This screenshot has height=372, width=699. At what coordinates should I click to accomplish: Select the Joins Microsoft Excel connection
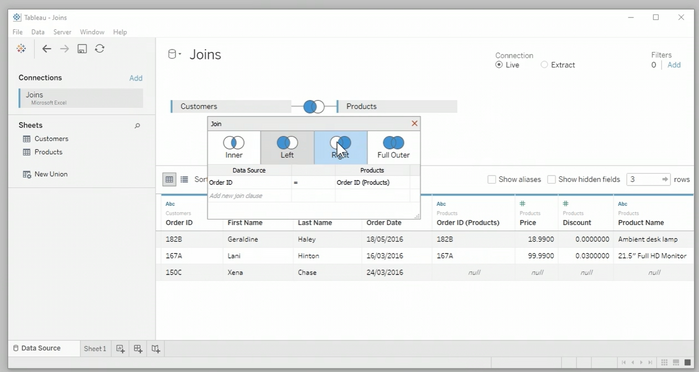pyautogui.click(x=81, y=98)
